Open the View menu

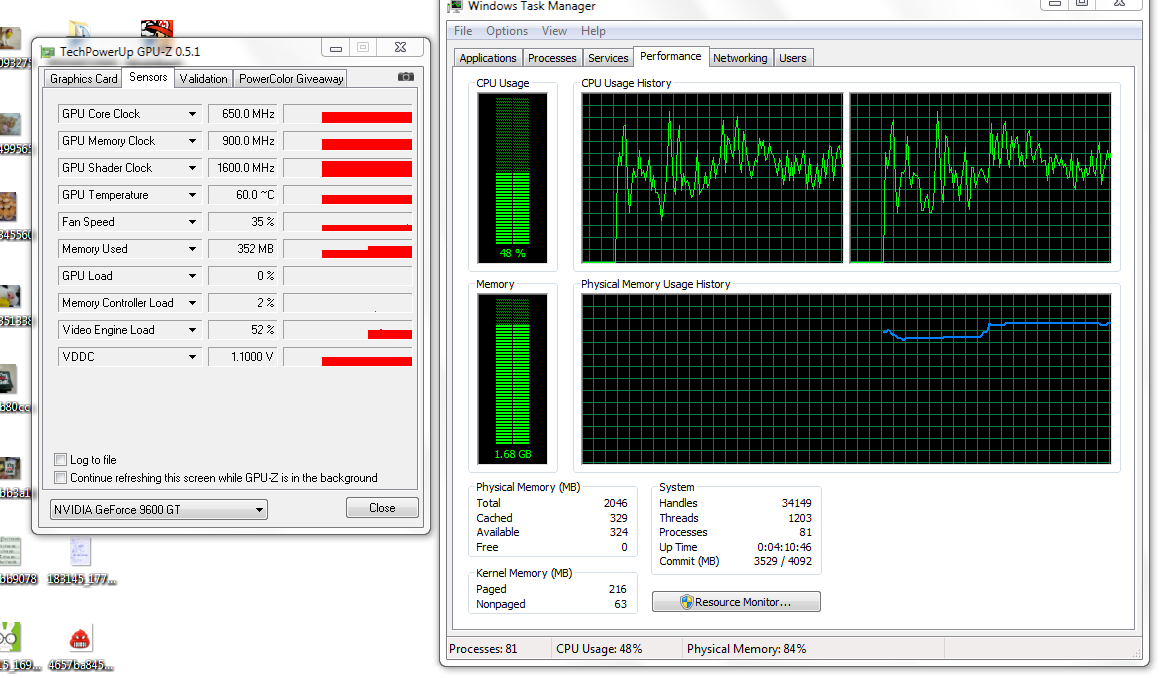pos(554,31)
